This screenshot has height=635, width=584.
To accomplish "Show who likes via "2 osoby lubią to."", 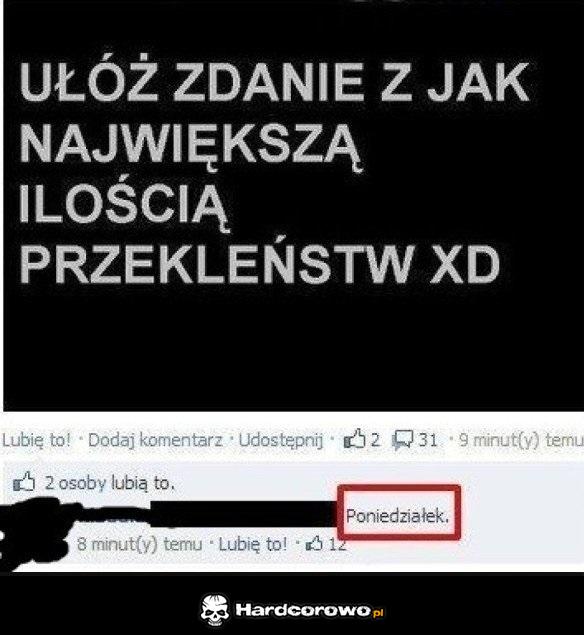I will (110, 483).
